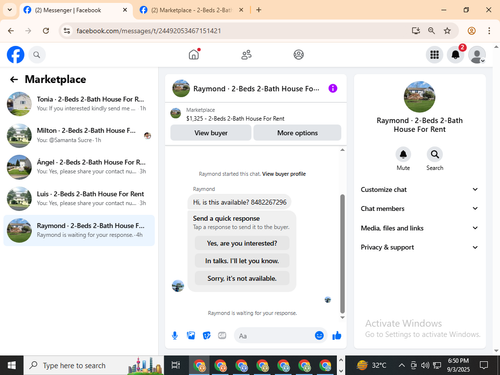The image size is (500, 375).
Task: Navigate back in browser
Action: pyautogui.click(x=11, y=31)
